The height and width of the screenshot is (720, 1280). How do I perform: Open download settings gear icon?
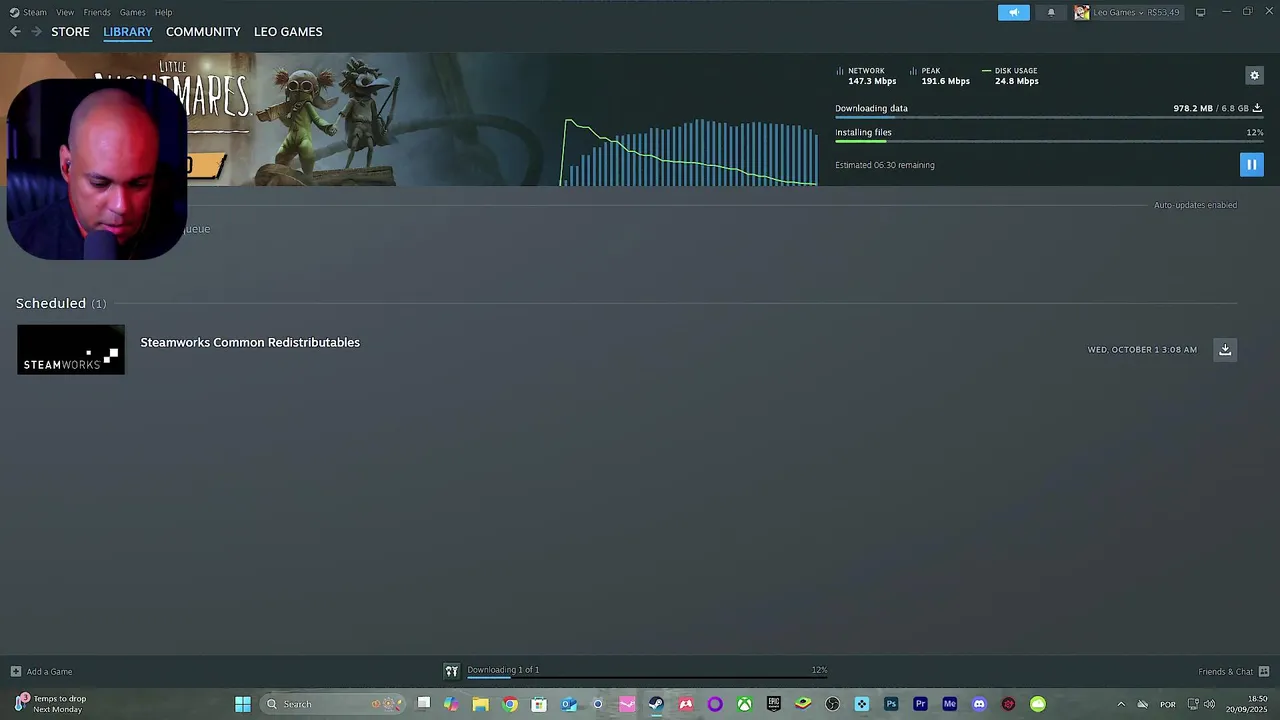(1254, 75)
